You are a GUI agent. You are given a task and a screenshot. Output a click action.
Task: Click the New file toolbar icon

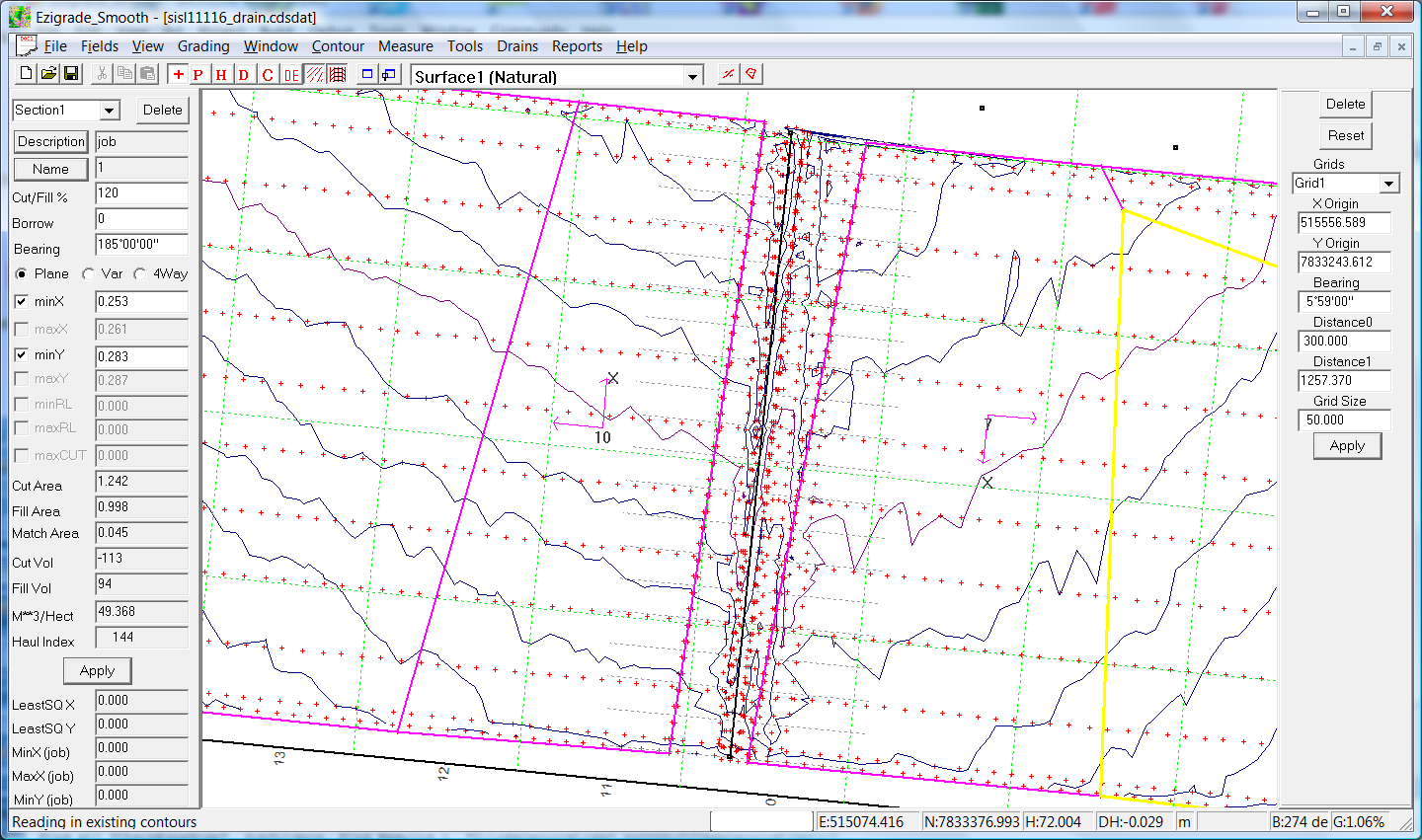pyautogui.click(x=27, y=74)
